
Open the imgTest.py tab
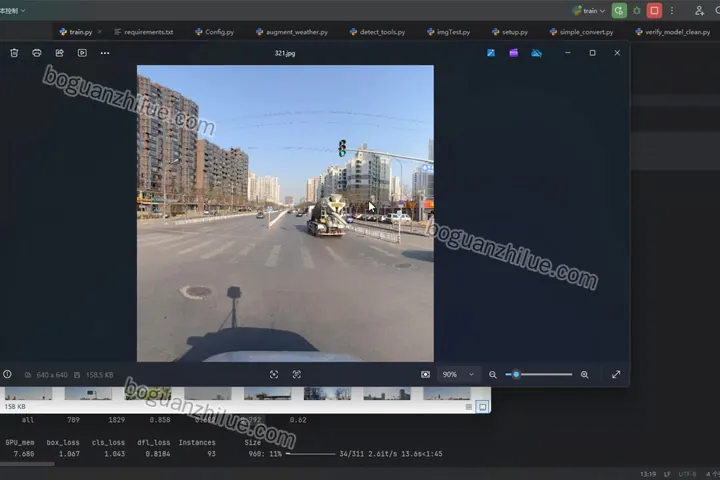(x=449, y=32)
